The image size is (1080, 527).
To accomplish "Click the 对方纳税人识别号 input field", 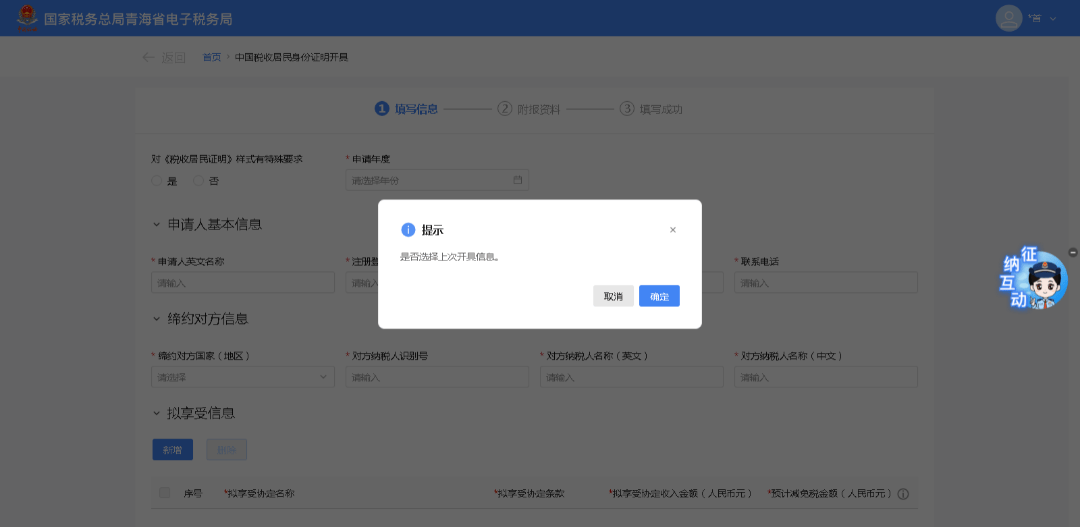I will 437,377.
